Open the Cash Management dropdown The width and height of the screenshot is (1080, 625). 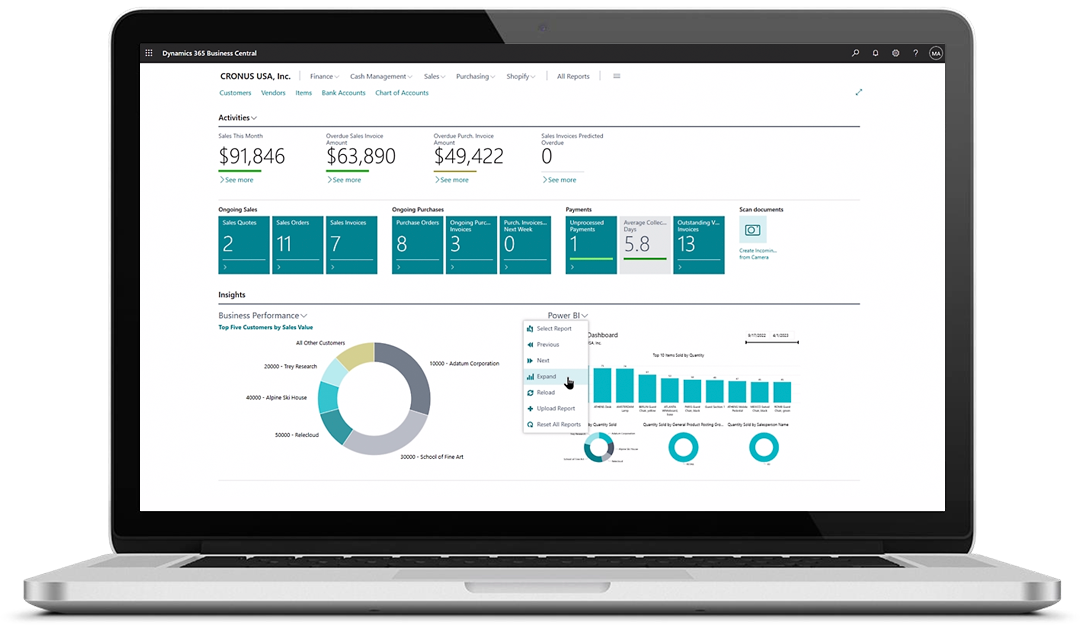point(381,76)
